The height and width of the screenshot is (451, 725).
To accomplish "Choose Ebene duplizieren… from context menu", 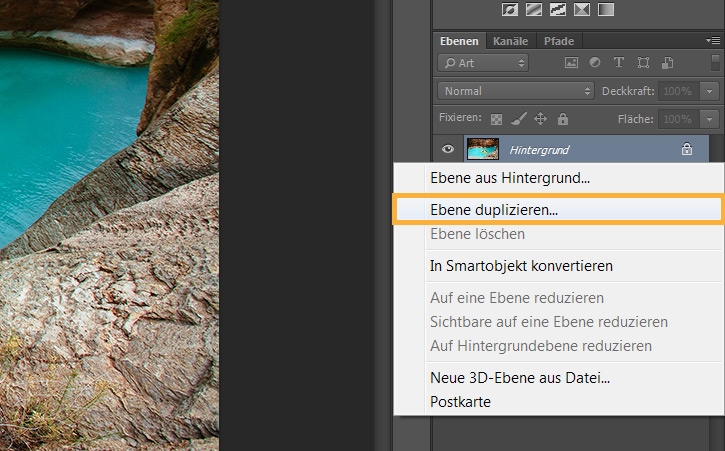I will coord(559,210).
